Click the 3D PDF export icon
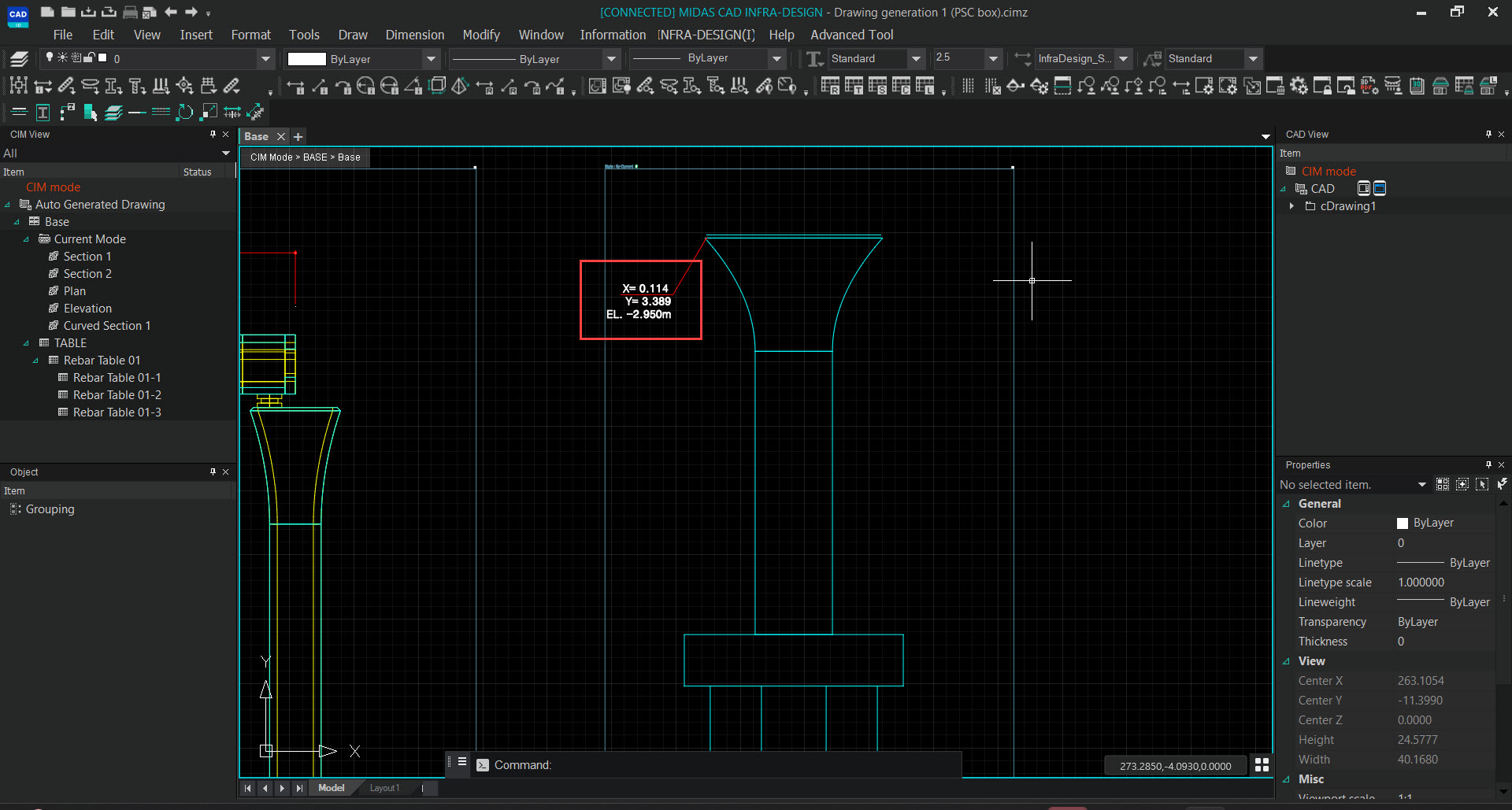The height and width of the screenshot is (810, 1512). point(1369,86)
